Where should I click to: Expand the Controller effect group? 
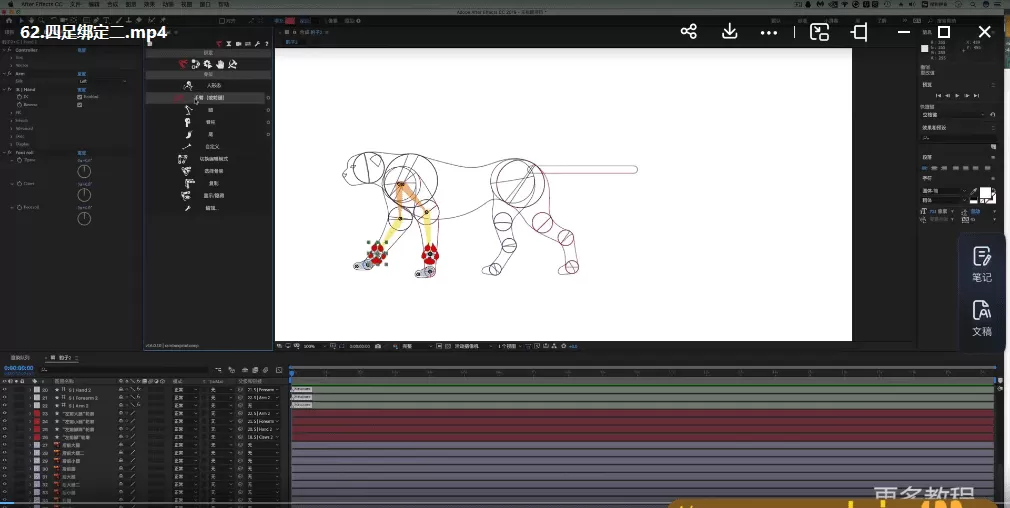pyautogui.click(x=5, y=49)
